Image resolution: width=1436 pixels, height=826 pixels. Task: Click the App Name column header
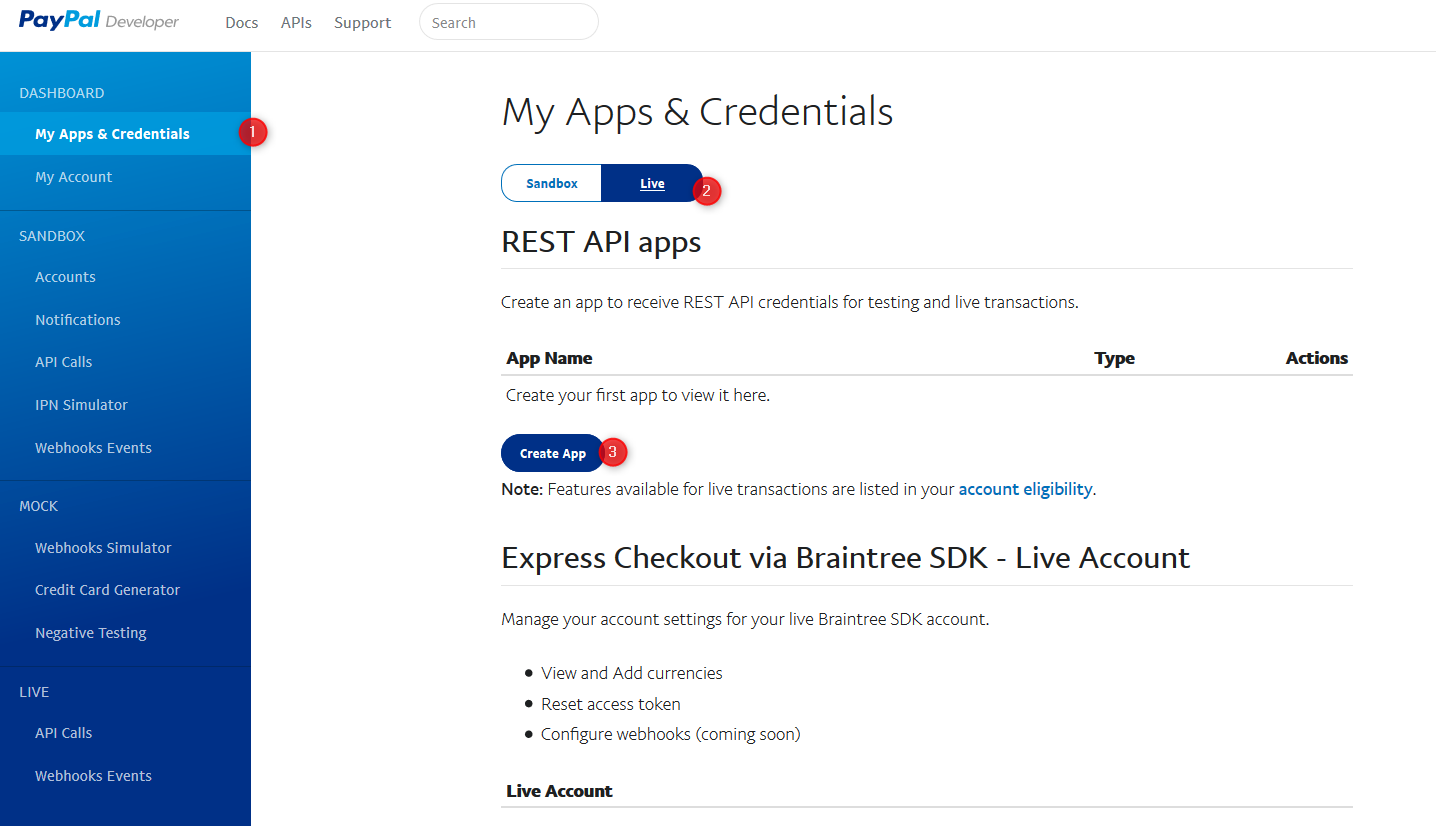click(x=549, y=358)
